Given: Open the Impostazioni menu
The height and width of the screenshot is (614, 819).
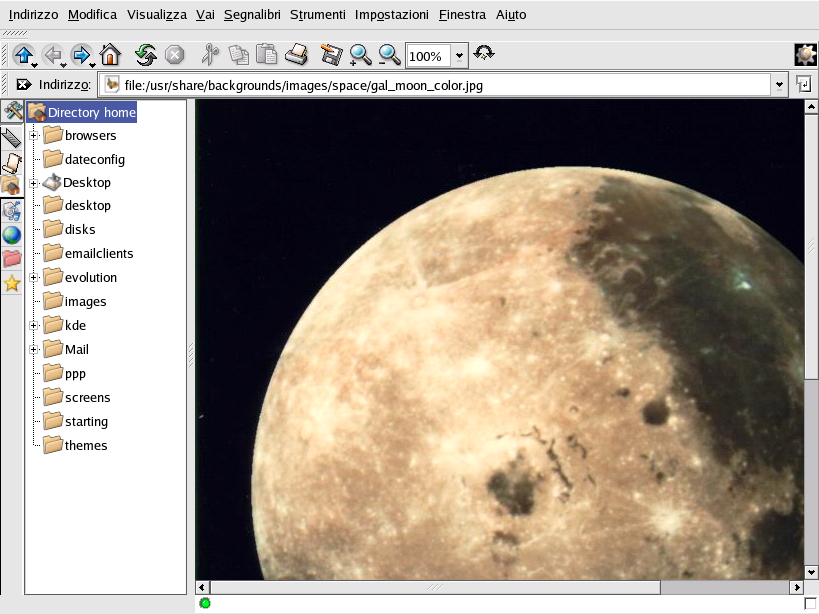Looking at the screenshot, I should tap(392, 15).
